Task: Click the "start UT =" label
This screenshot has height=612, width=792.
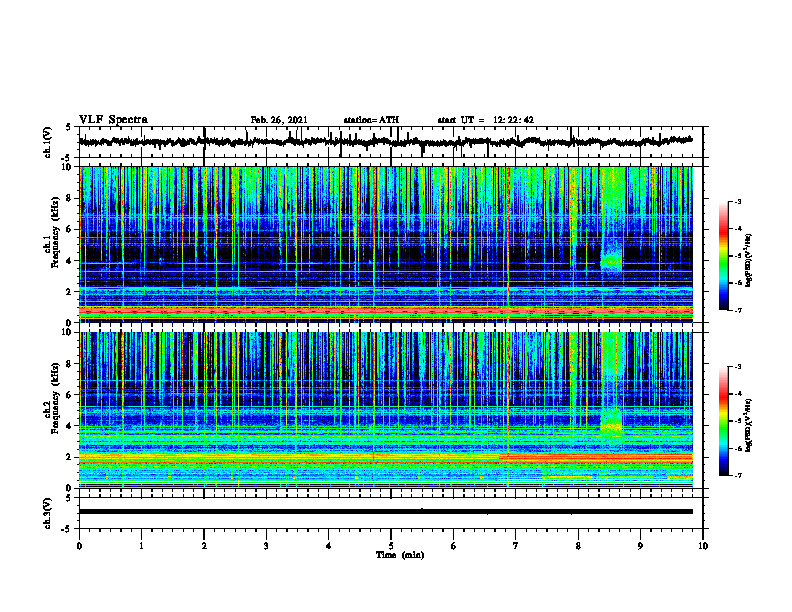Action: (x=461, y=120)
